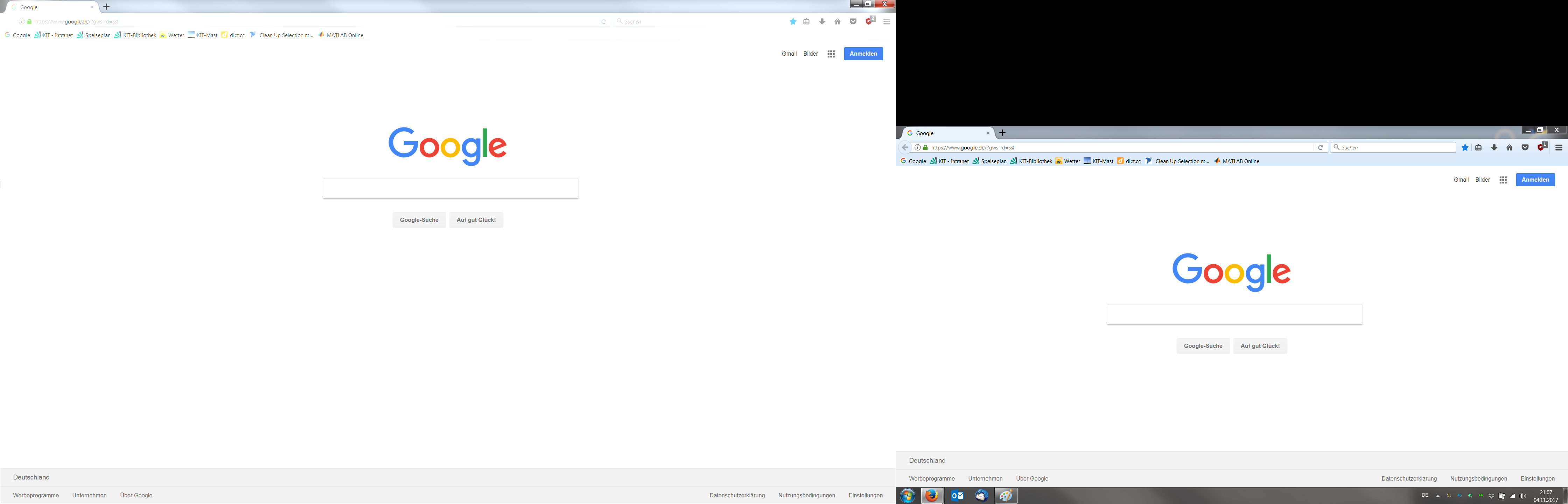Open the uBlock Origin icon in right window
The width and height of the screenshot is (1568, 504).
coord(1541,147)
